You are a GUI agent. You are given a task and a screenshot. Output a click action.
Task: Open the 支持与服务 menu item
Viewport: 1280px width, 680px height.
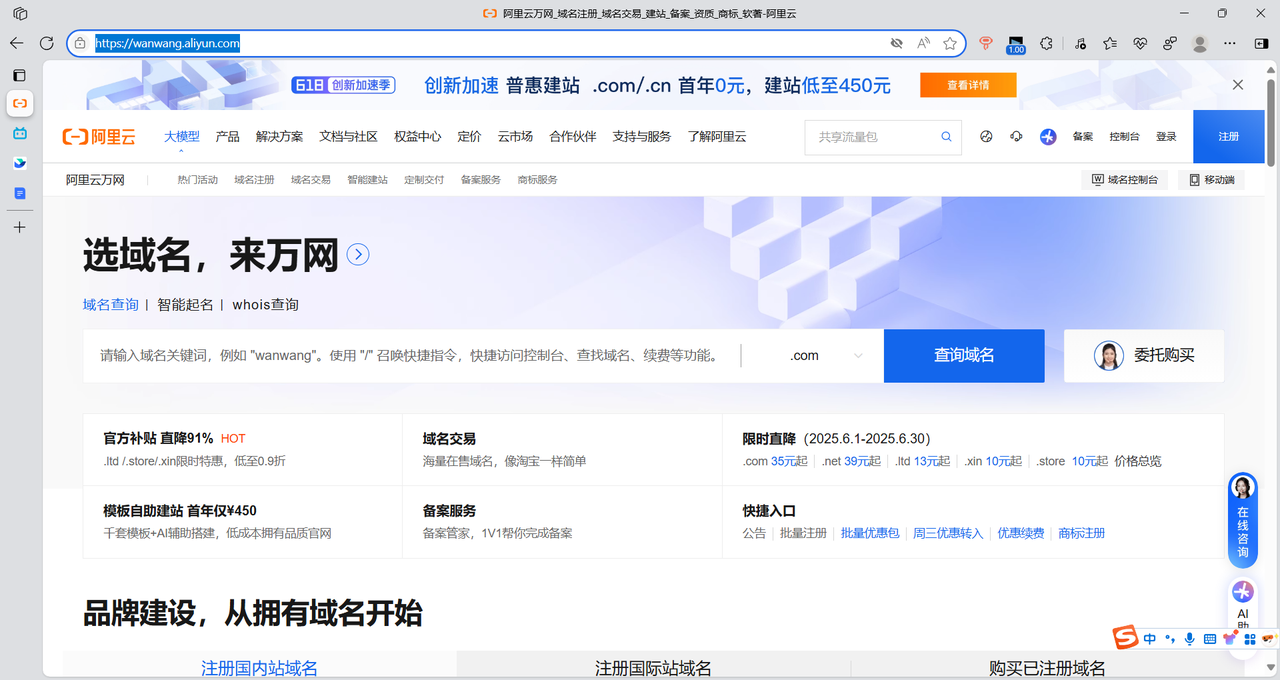click(x=642, y=137)
